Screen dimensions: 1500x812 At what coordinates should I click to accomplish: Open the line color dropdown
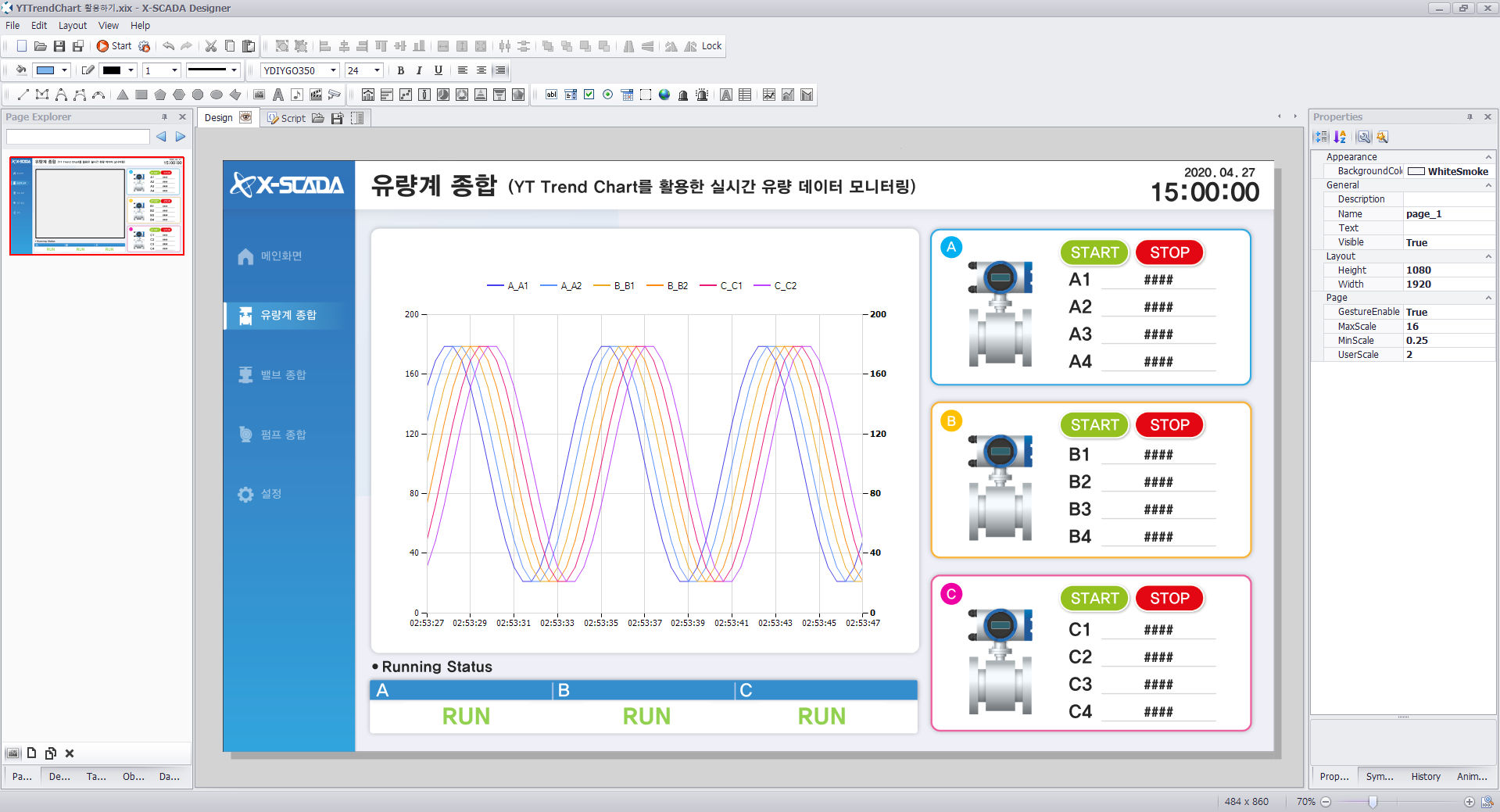(131, 70)
